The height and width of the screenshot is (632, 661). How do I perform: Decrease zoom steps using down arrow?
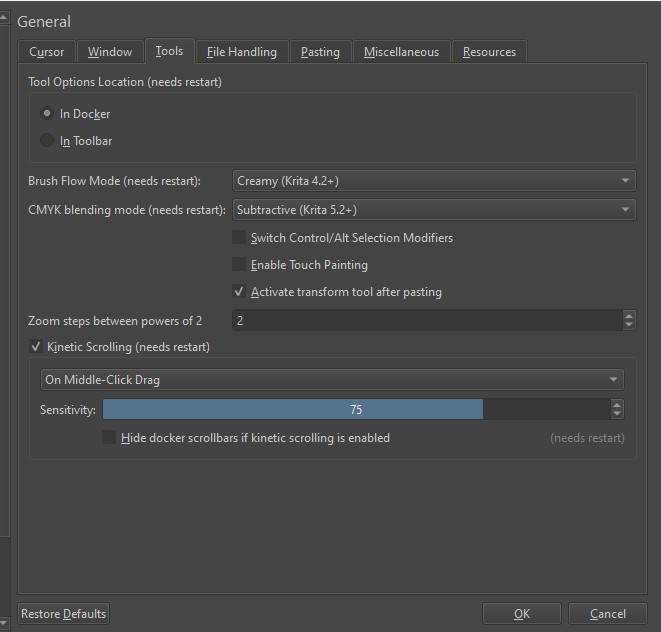628,325
